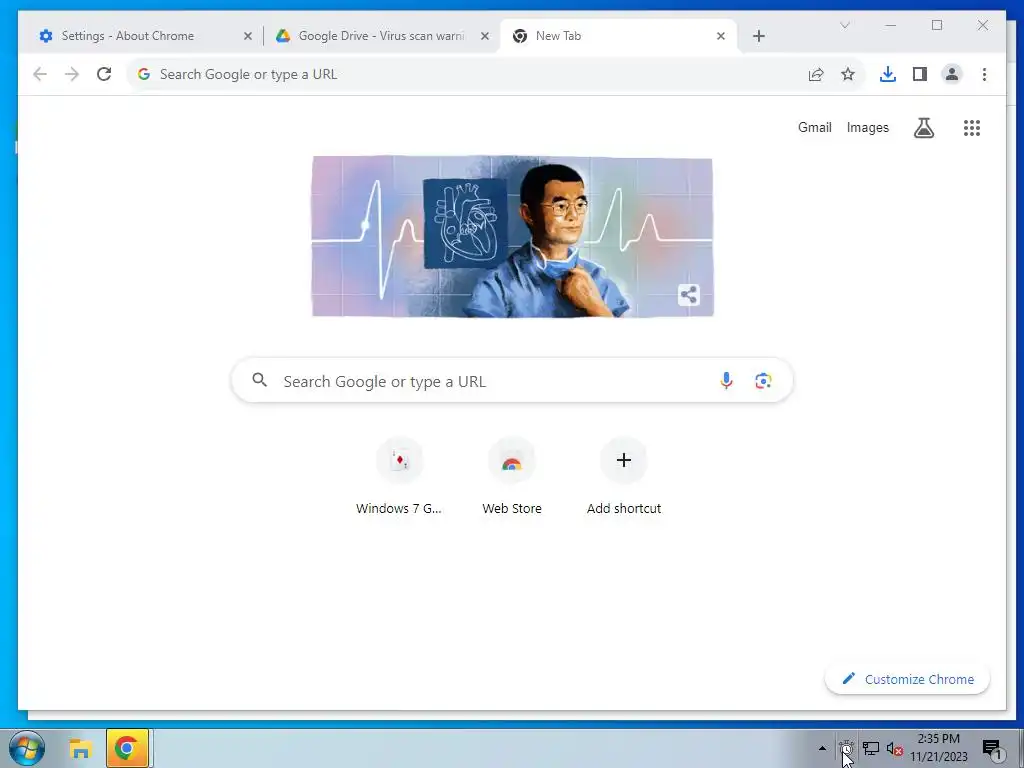Reload the current page
1024x768 pixels.
click(x=104, y=74)
